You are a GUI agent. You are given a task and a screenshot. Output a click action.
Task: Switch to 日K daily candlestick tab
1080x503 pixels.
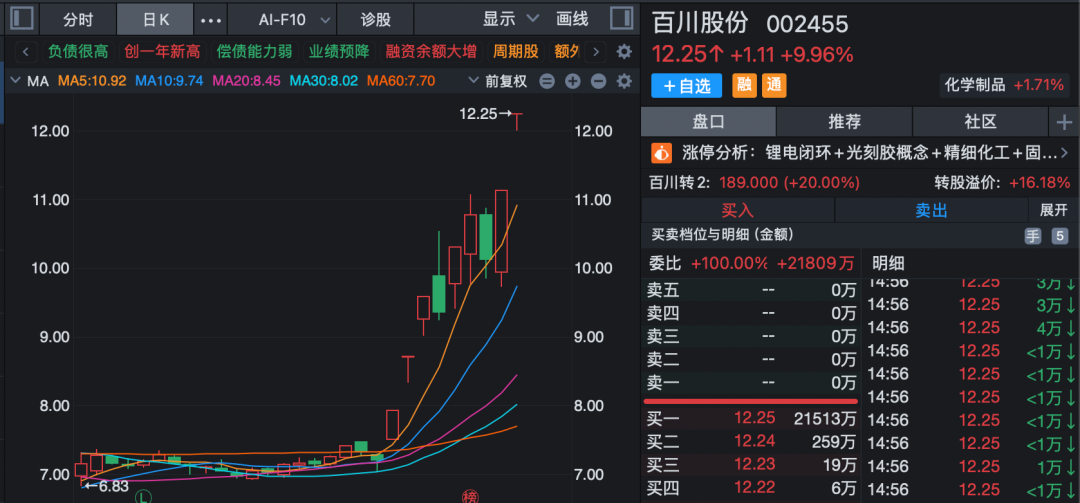tap(156, 19)
